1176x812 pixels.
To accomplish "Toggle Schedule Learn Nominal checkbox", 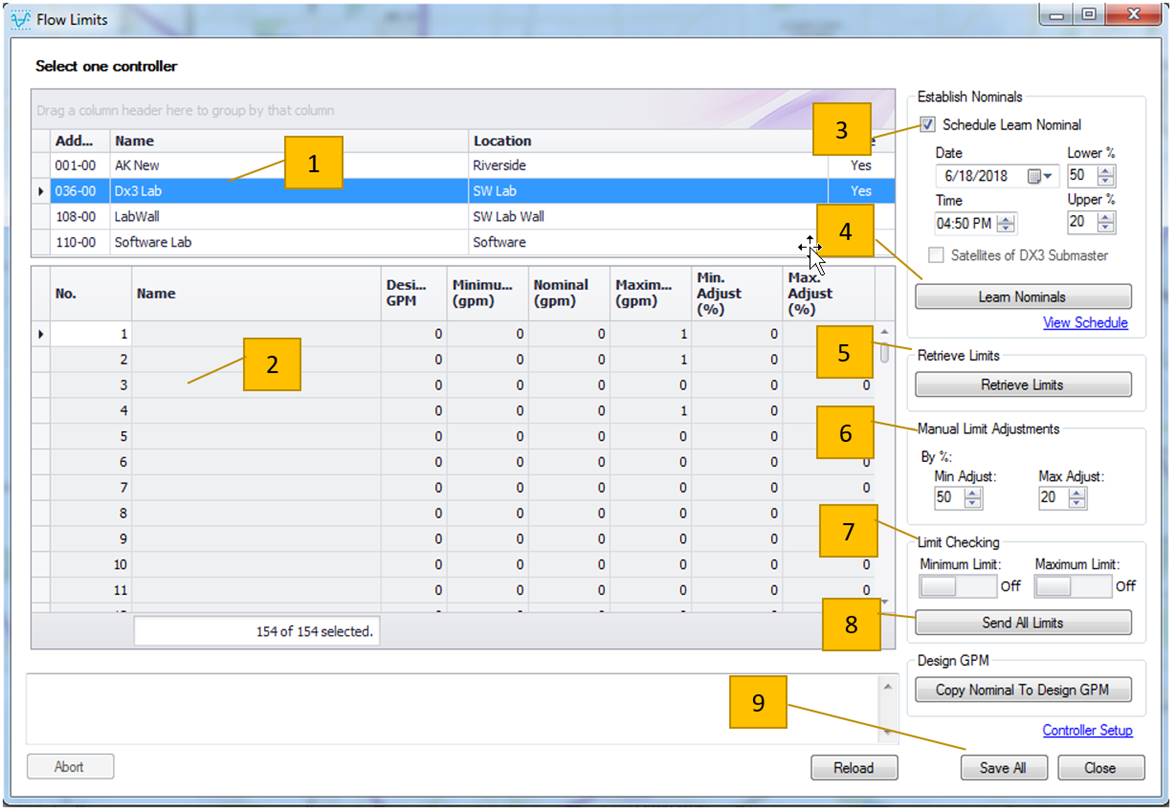I will coord(928,124).
